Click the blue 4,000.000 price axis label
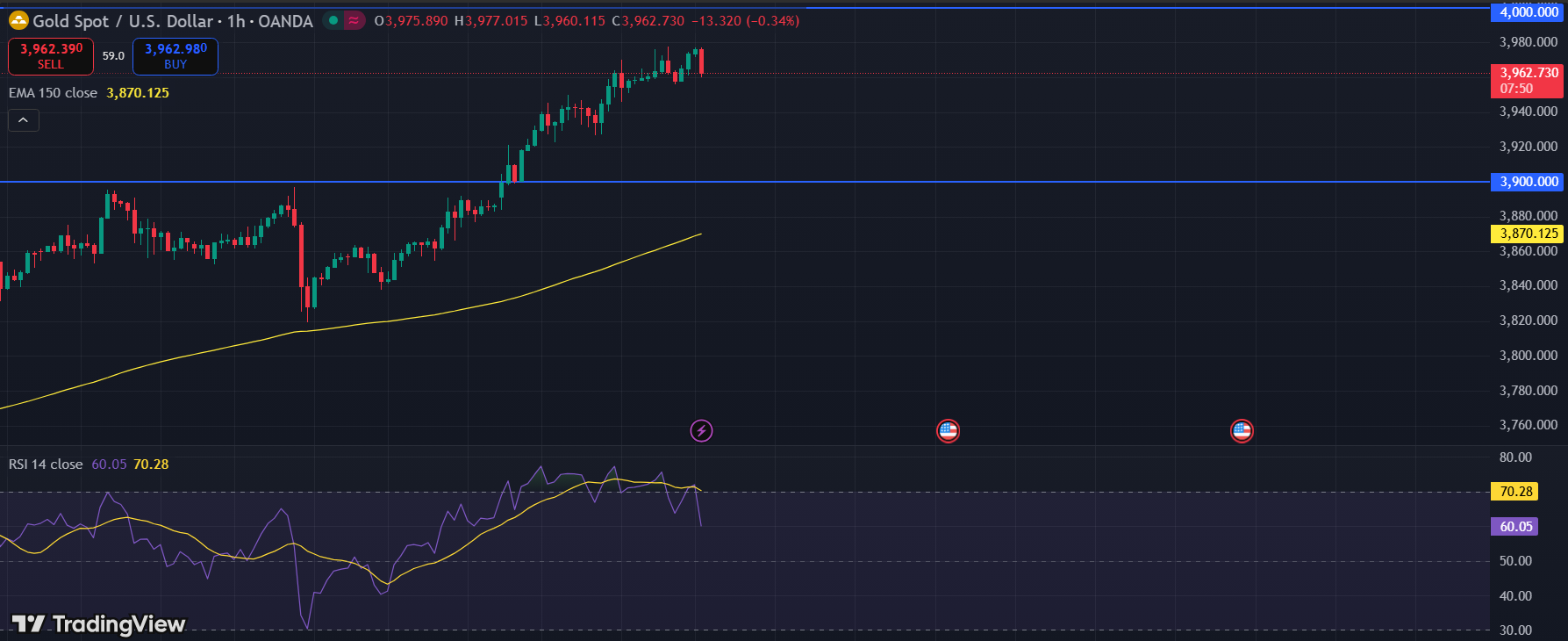This screenshot has height=641, width=1568. [x=1529, y=12]
